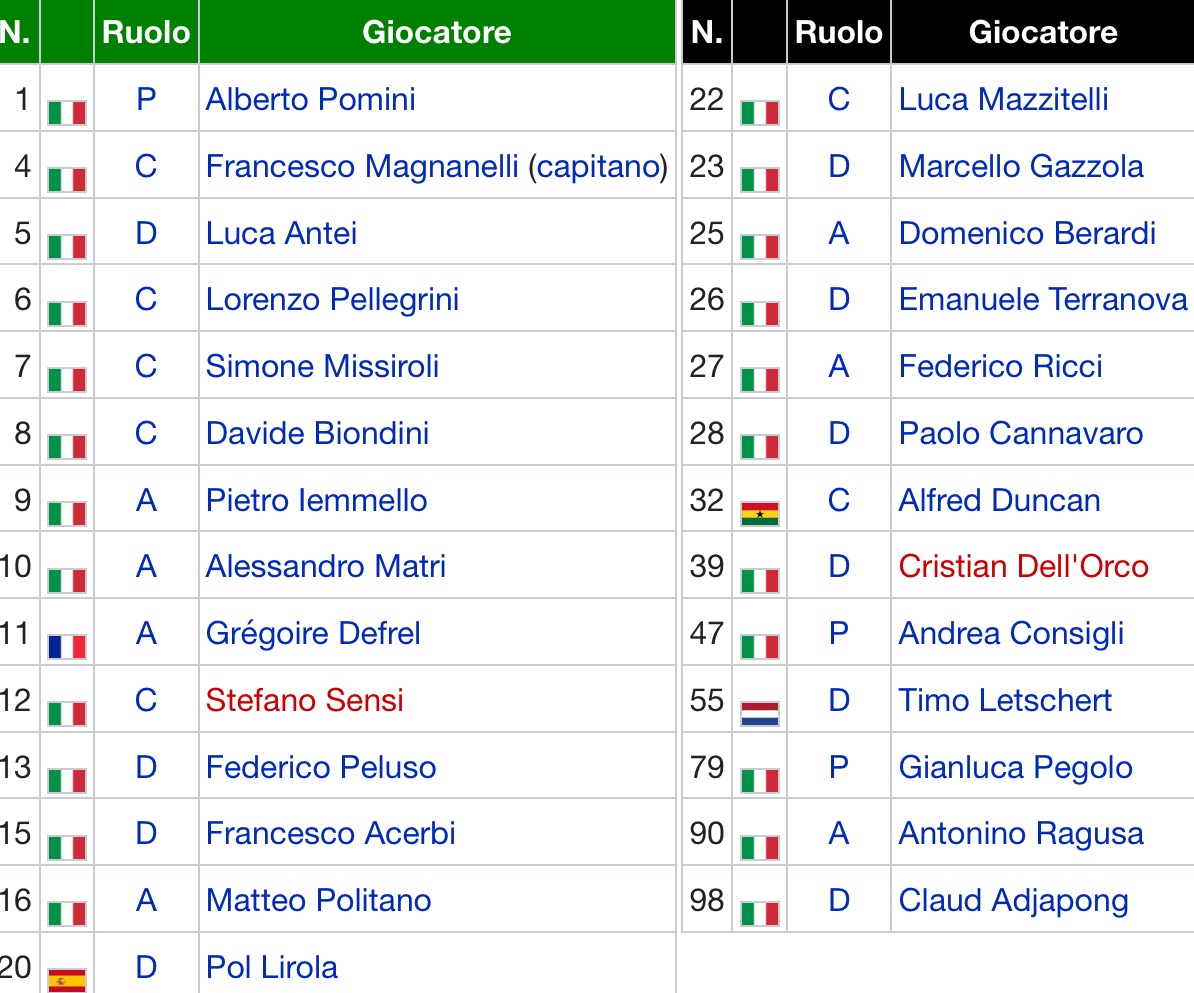Click the Italian flag beside Claud Adjapong

pyautogui.click(x=760, y=913)
